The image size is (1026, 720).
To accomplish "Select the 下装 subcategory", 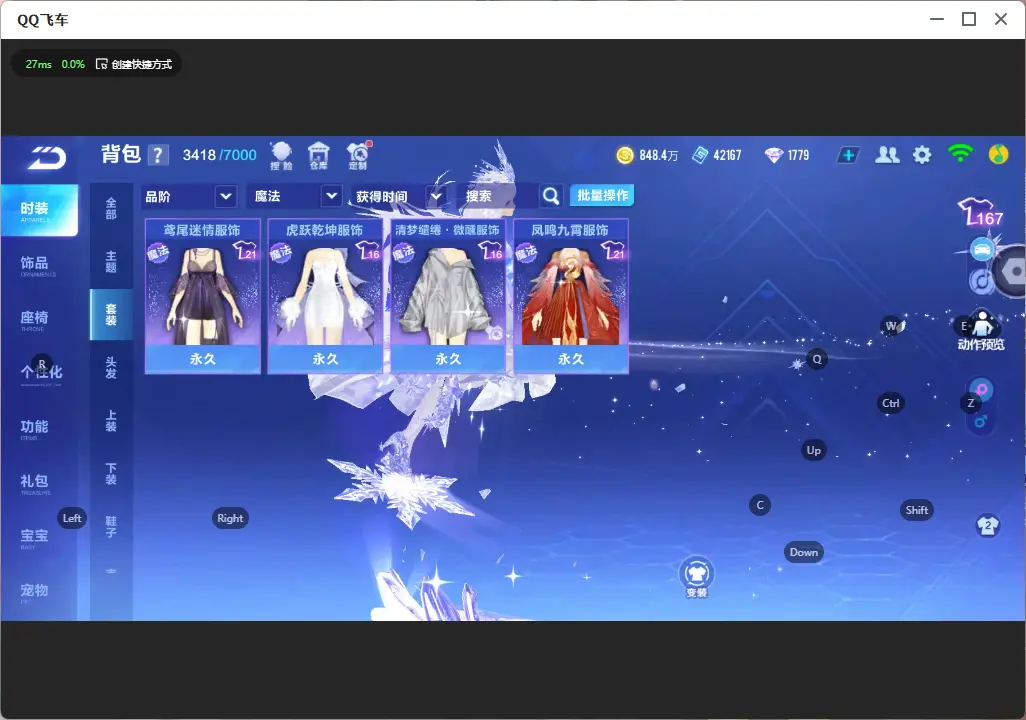I will [111, 474].
